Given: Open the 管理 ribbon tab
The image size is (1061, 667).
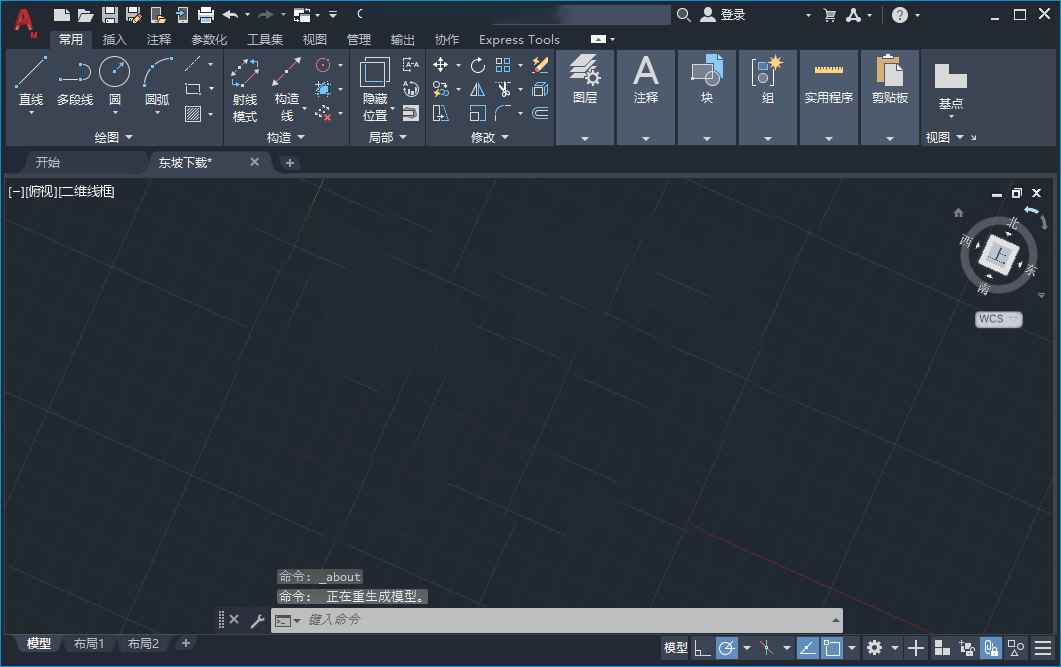Looking at the screenshot, I should 359,39.
